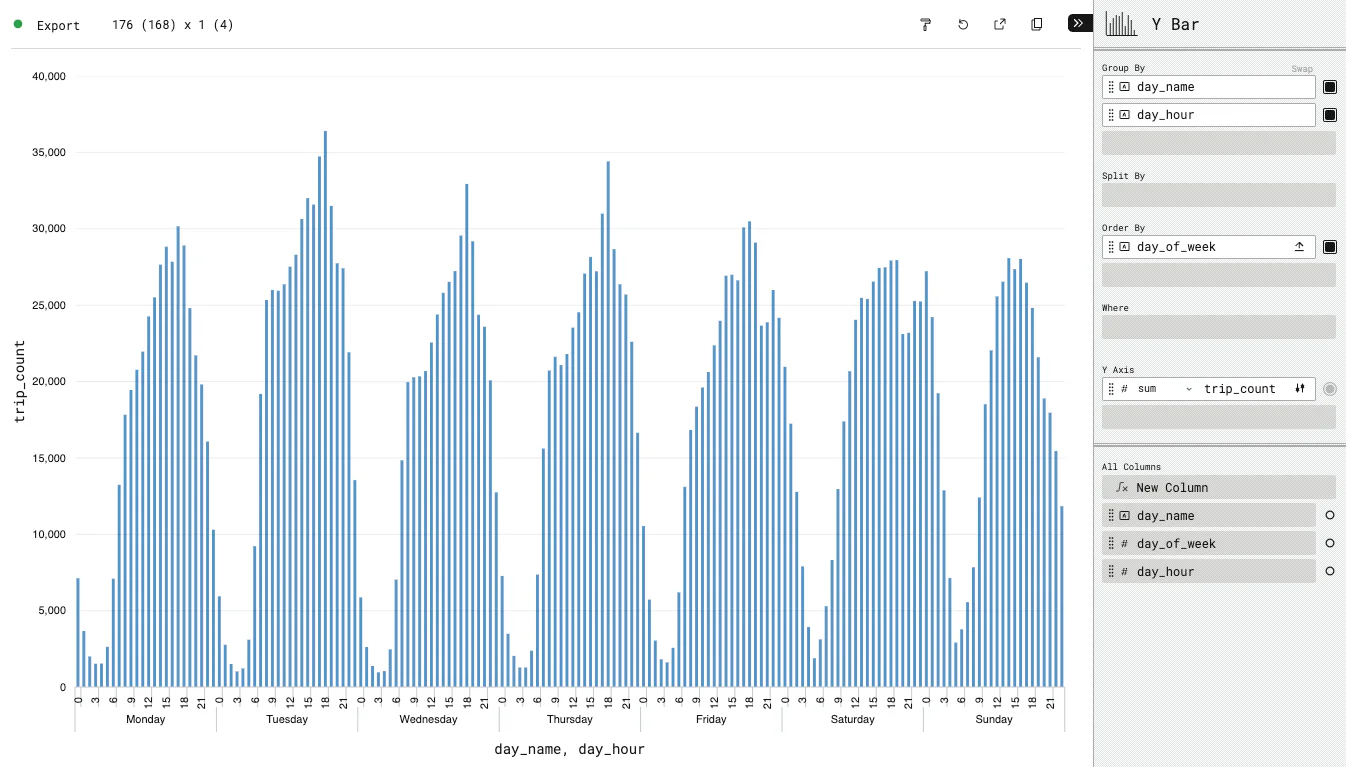Click the drag handle of day_hour in Group By

pos(1110,115)
